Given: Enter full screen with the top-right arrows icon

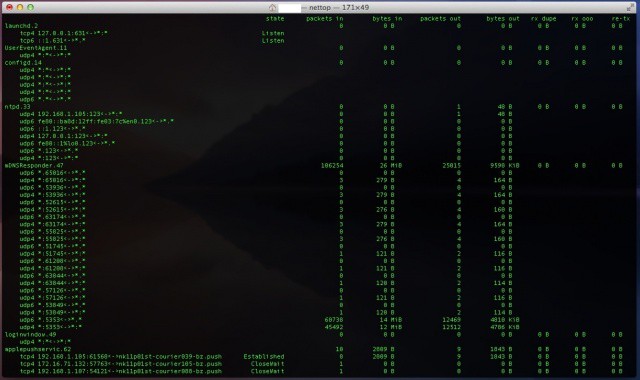Looking at the screenshot, I should (630, 7).
